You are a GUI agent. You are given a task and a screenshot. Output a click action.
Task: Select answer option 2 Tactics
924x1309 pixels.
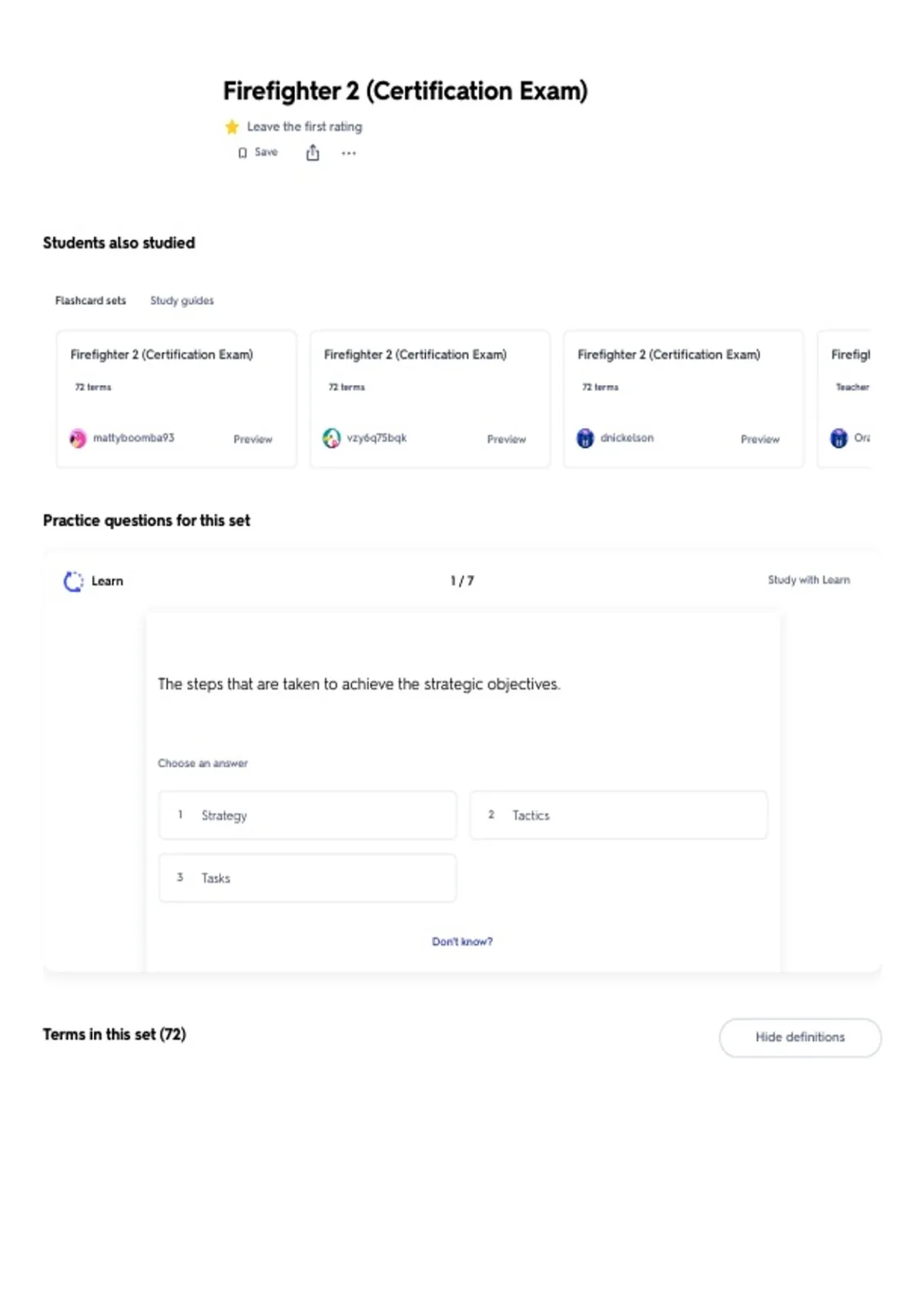click(x=618, y=815)
